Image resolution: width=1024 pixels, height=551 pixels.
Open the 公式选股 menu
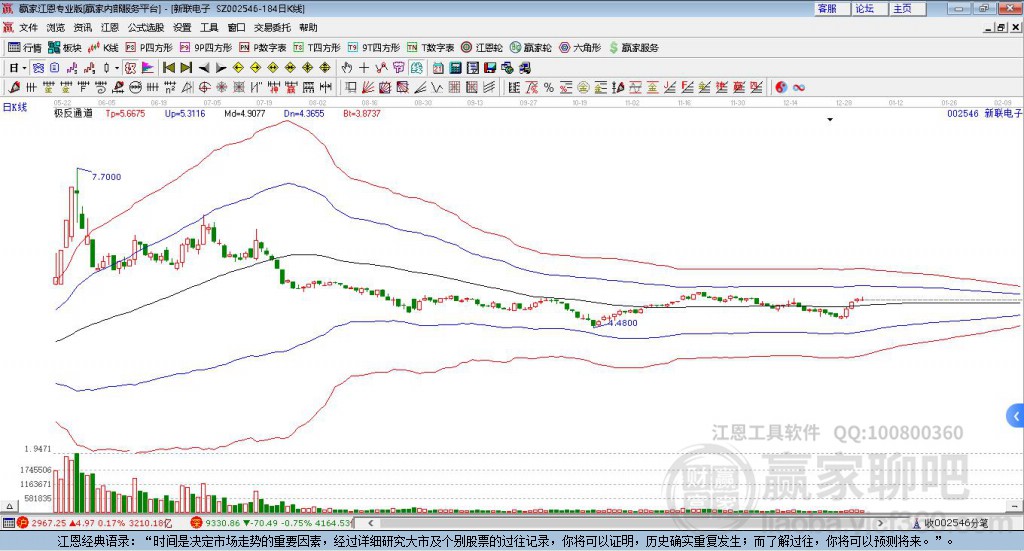(x=146, y=27)
